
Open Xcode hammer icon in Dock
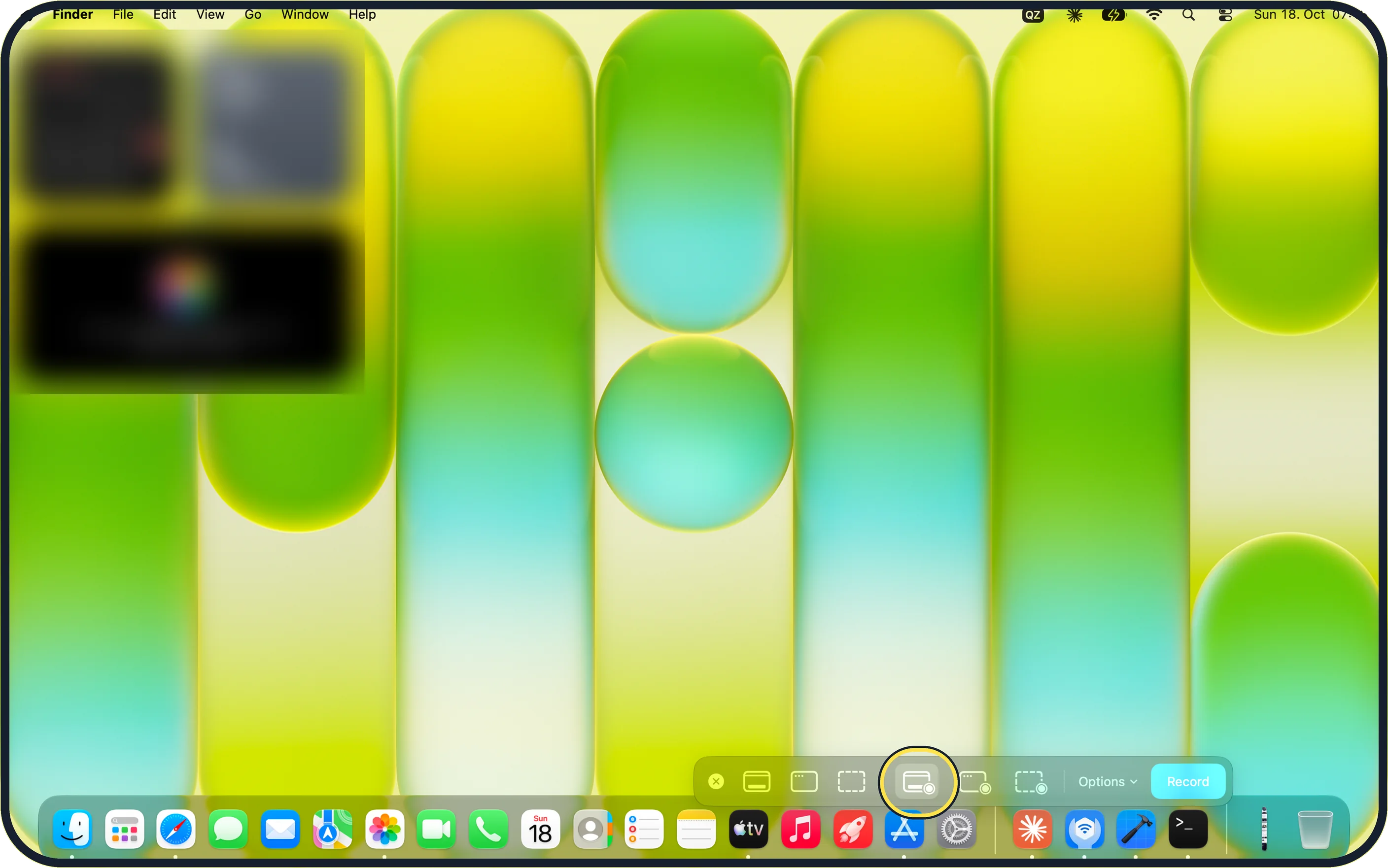1135,829
